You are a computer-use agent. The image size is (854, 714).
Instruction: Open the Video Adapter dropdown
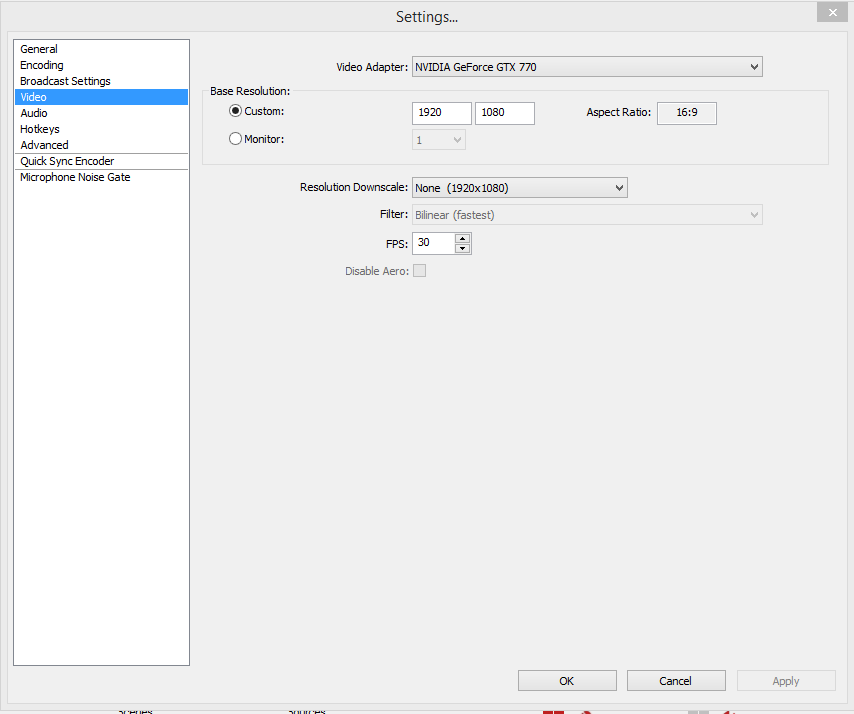[587, 67]
